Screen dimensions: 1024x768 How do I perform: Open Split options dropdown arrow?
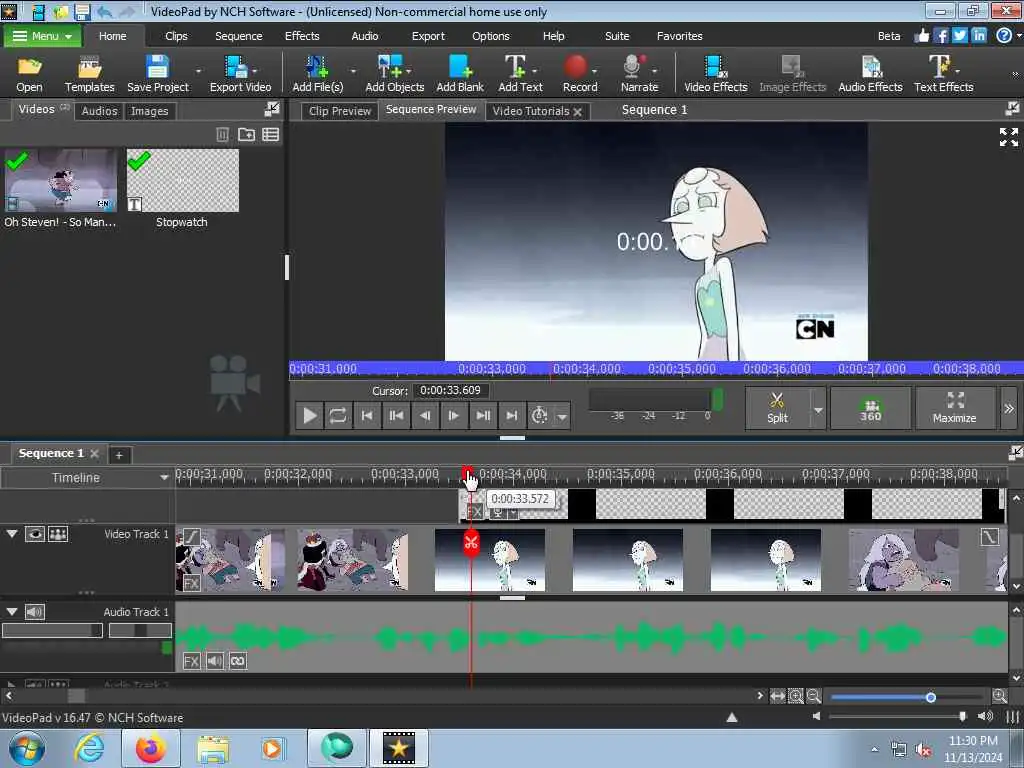click(x=818, y=409)
